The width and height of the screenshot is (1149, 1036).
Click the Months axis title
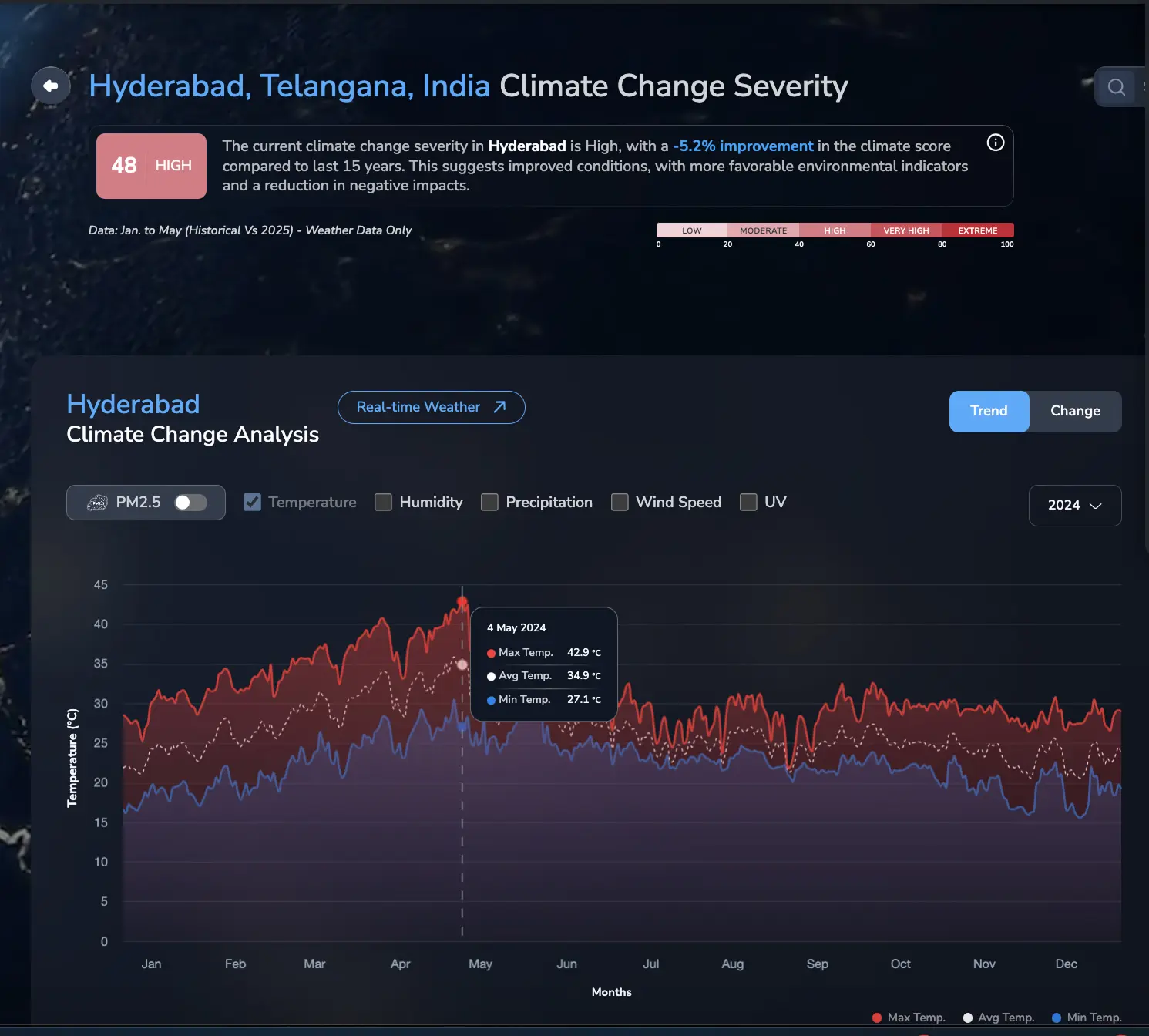click(x=612, y=992)
